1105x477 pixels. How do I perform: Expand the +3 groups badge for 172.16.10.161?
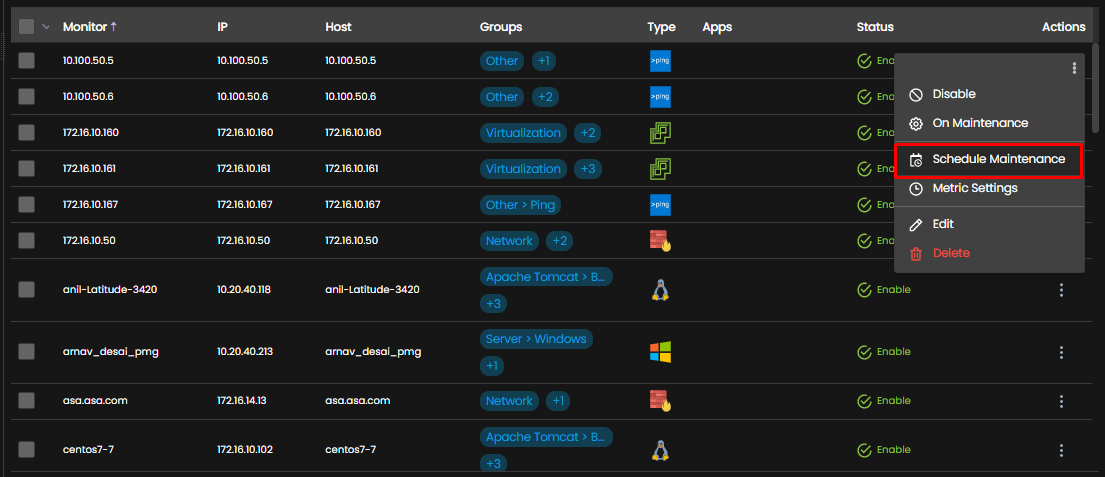tap(588, 169)
